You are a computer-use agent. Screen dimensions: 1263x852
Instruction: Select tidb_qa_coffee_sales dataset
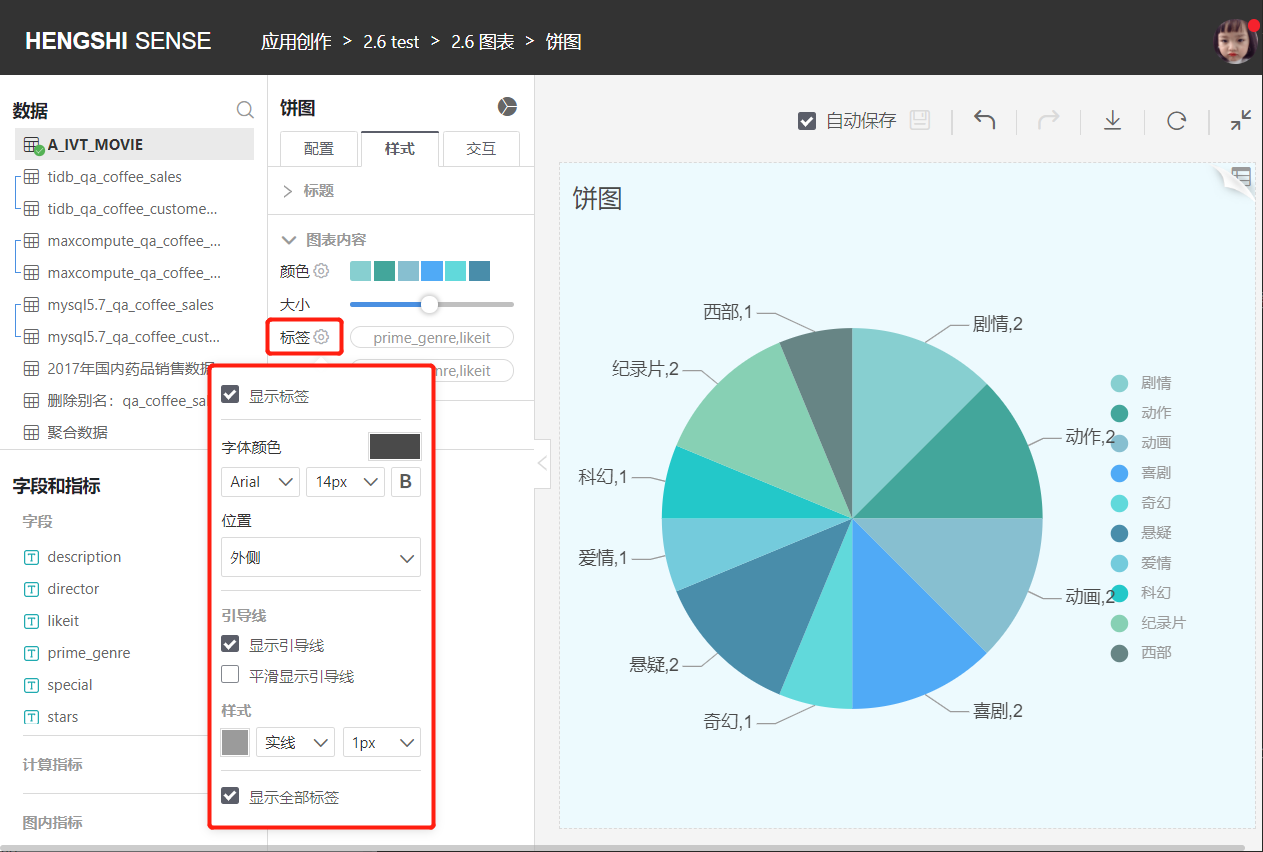(114, 177)
